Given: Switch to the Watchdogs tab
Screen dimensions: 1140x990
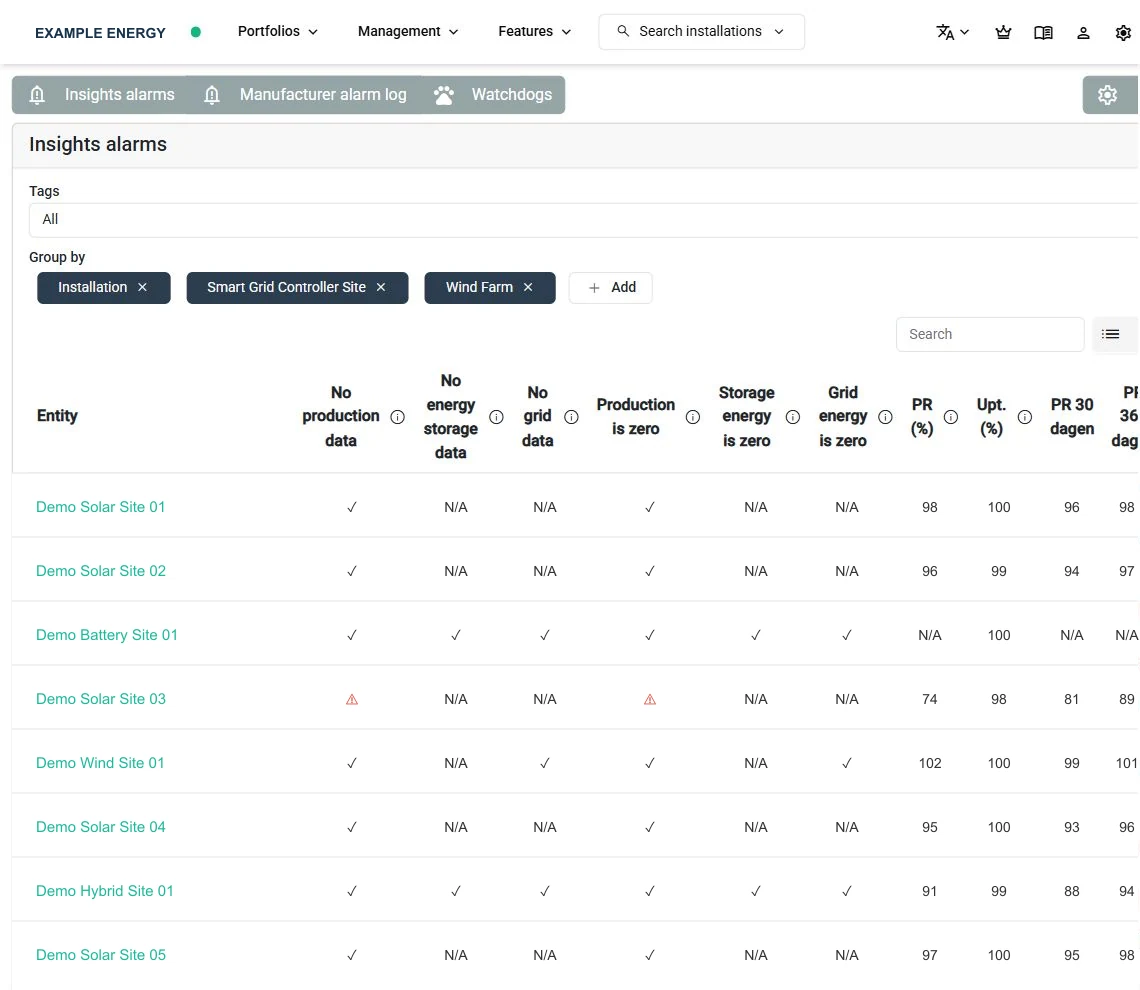Looking at the screenshot, I should tap(493, 95).
